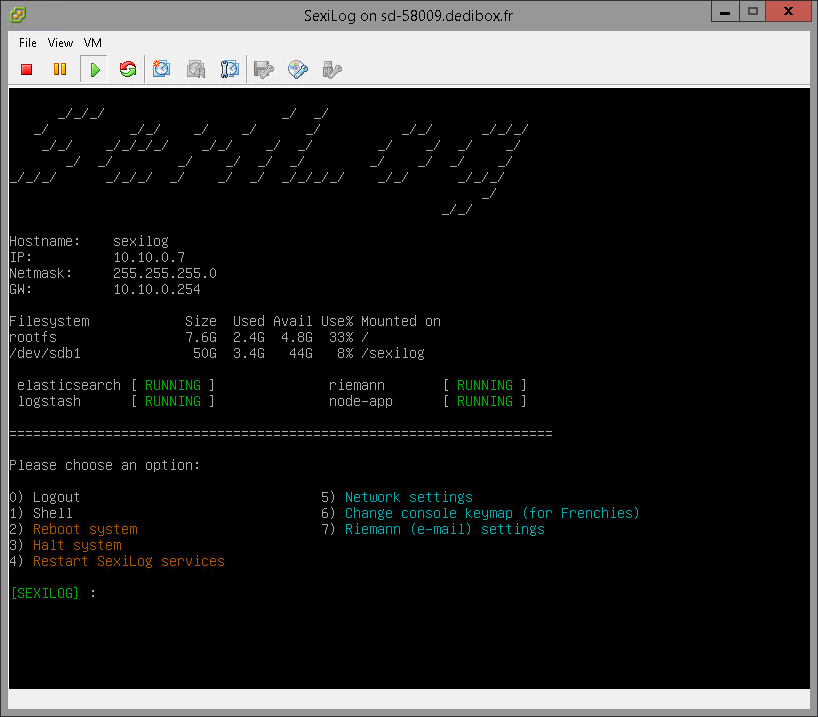Click the elasticsearch RUNNING status
Screen dimensions: 818x717
(x=173, y=385)
